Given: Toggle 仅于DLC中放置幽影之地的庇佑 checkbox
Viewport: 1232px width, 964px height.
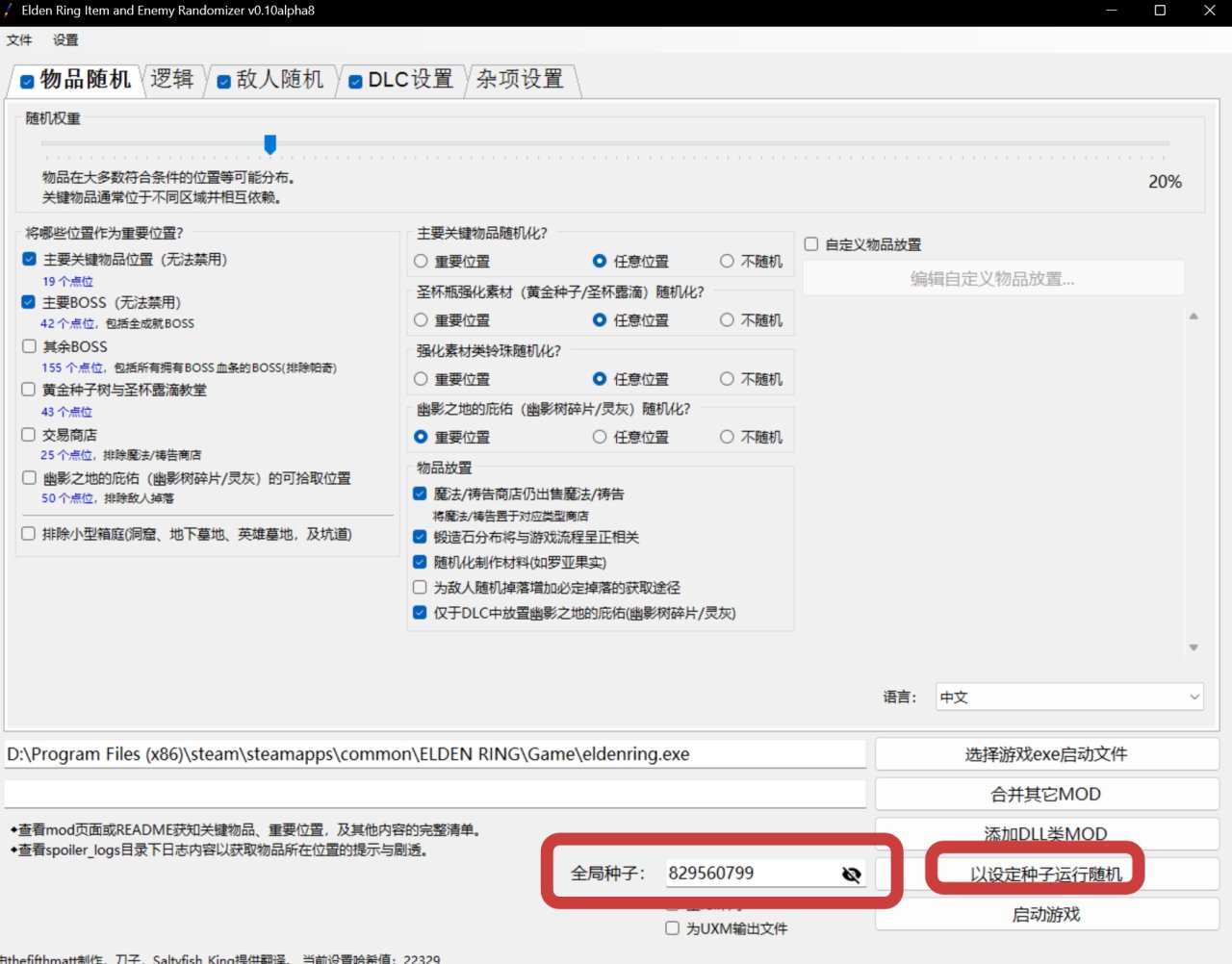Looking at the screenshot, I should (x=420, y=613).
